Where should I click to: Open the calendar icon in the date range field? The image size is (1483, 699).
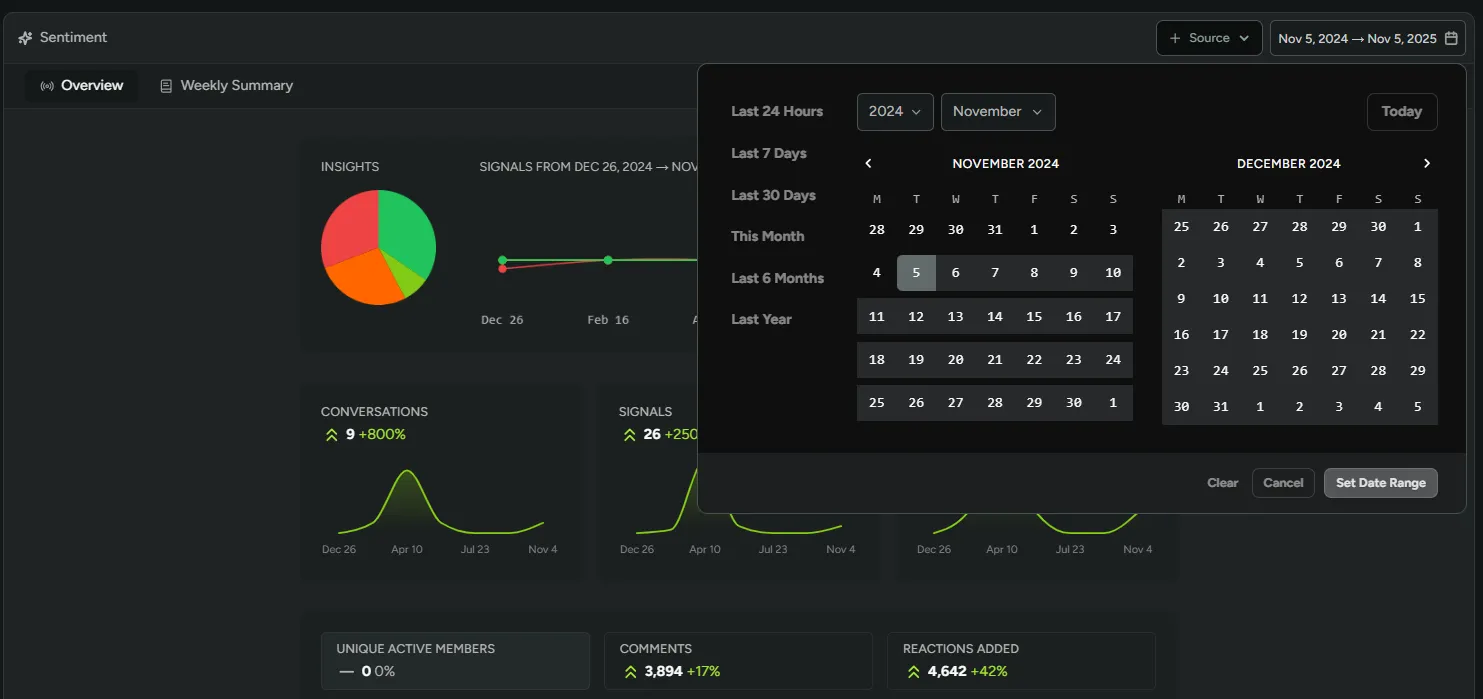[1449, 37]
